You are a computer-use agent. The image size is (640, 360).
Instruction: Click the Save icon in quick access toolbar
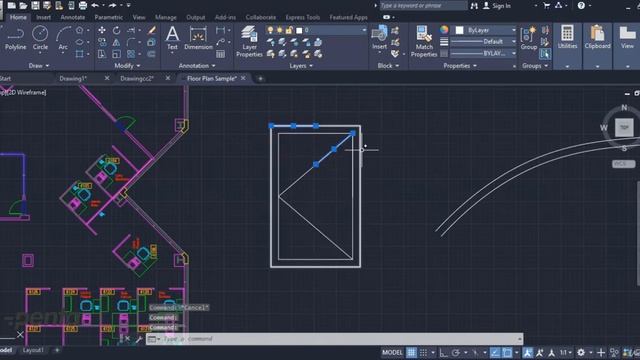[x=36, y=5]
